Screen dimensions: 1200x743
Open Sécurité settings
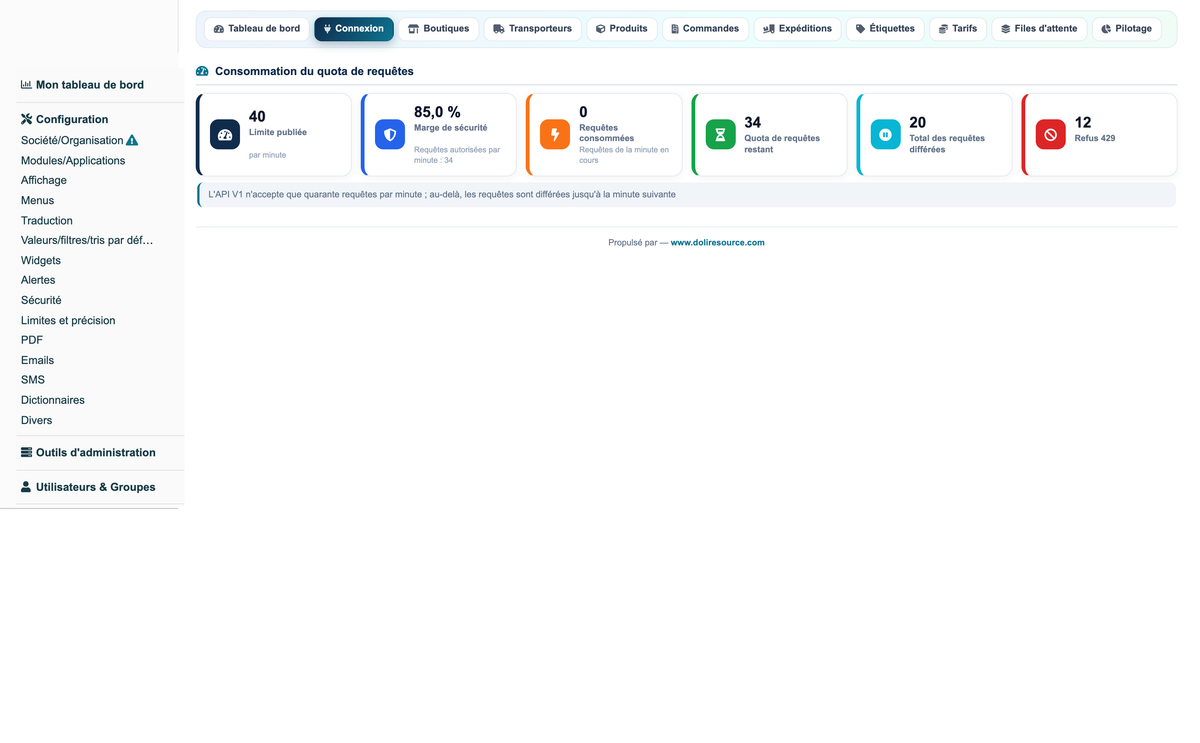click(x=41, y=300)
